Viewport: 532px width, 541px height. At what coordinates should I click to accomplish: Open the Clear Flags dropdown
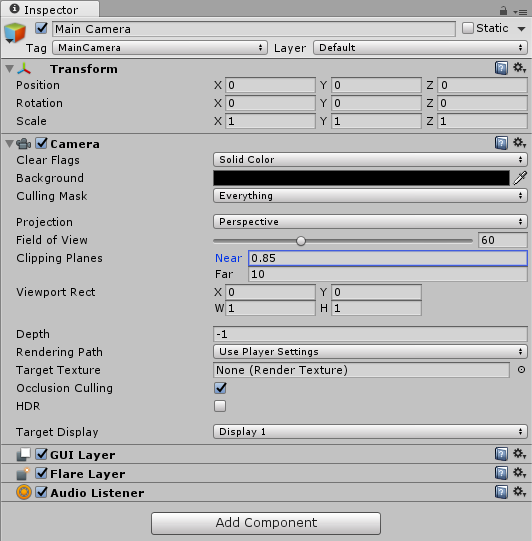(x=370, y=160)
